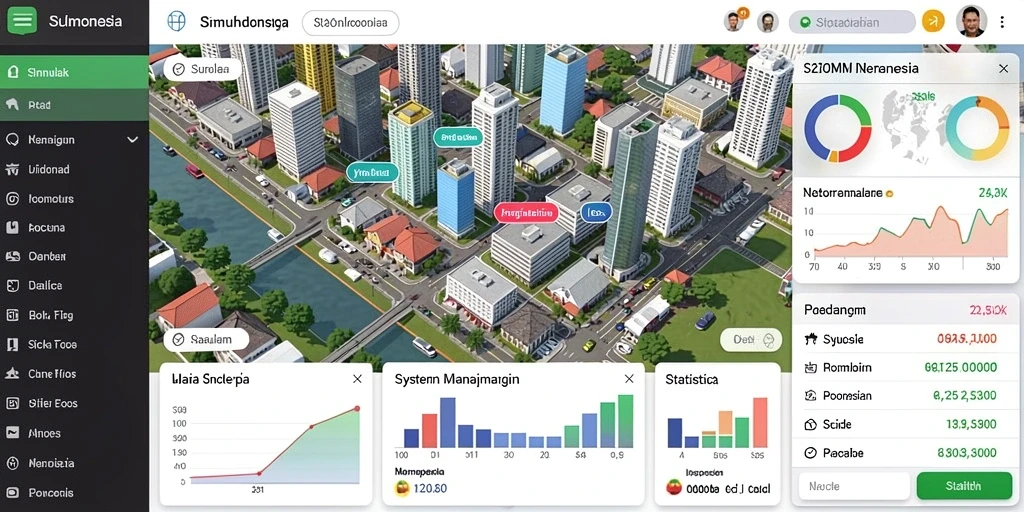Select the Sinnulak sidebar item

74,72
